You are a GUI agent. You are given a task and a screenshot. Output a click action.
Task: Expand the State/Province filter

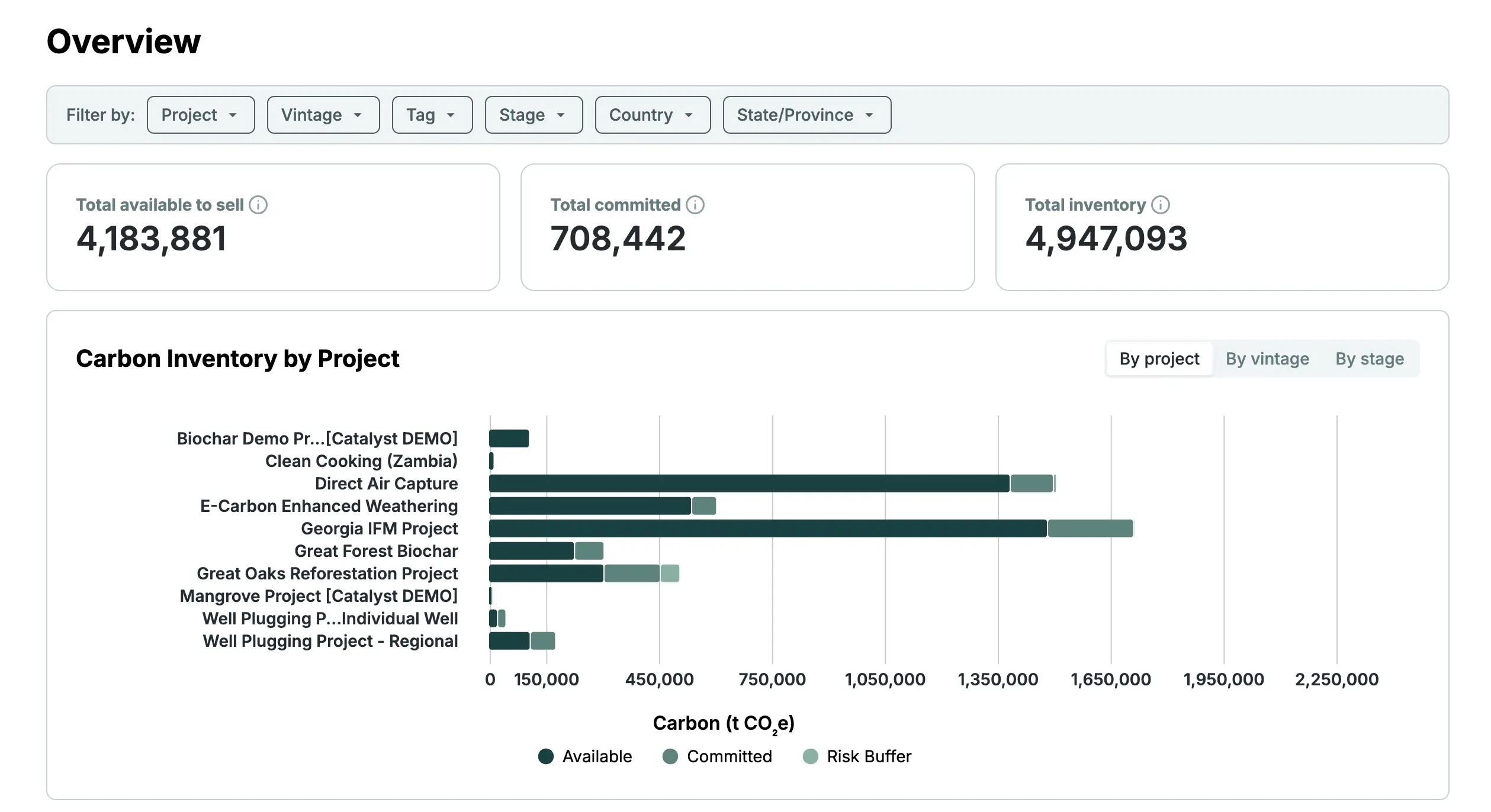806,115
